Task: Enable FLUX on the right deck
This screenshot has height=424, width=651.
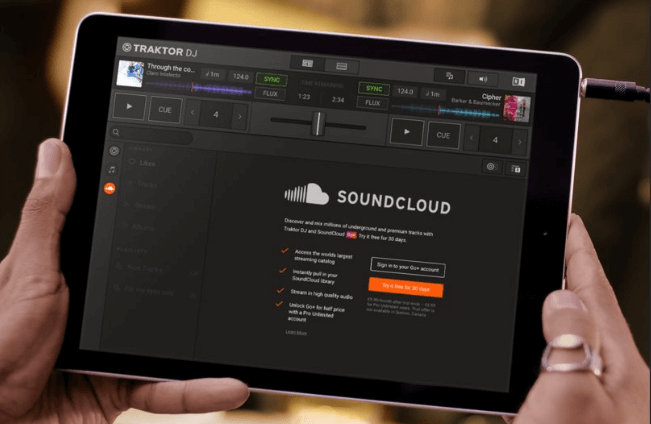Action: [372, 103]
